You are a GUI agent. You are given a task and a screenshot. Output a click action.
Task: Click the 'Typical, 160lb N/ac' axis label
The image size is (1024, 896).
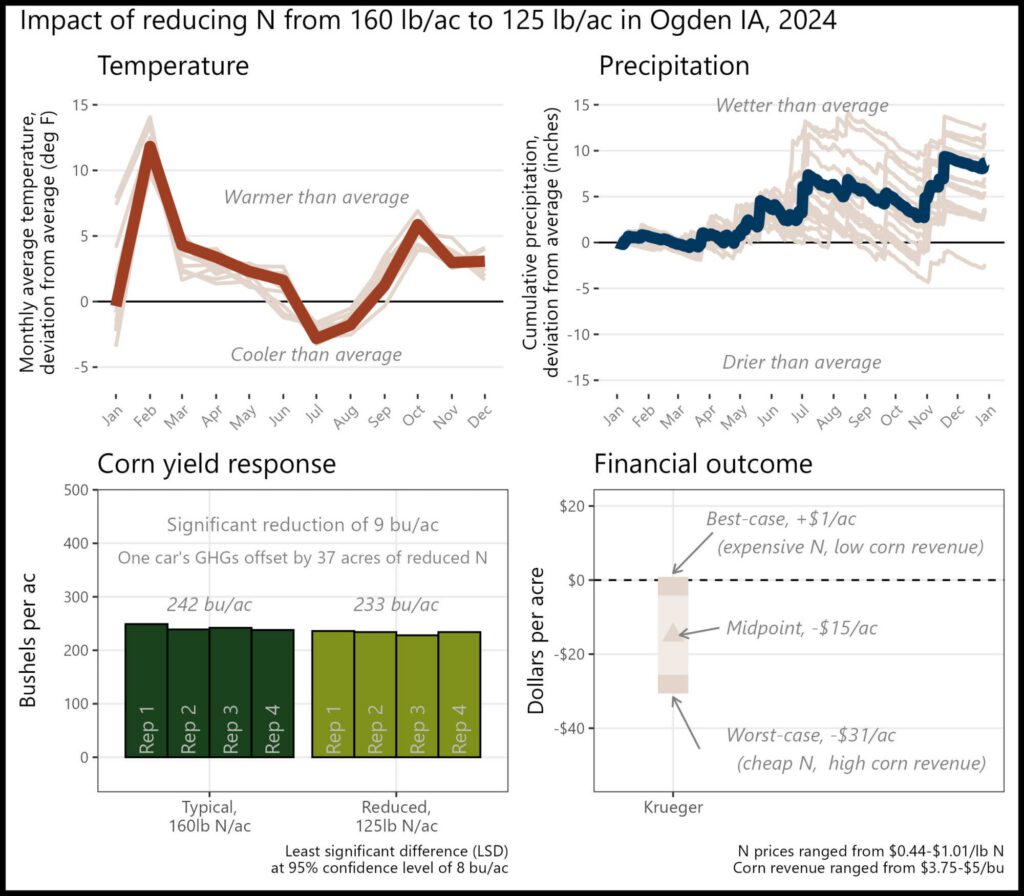pos(210,816)
